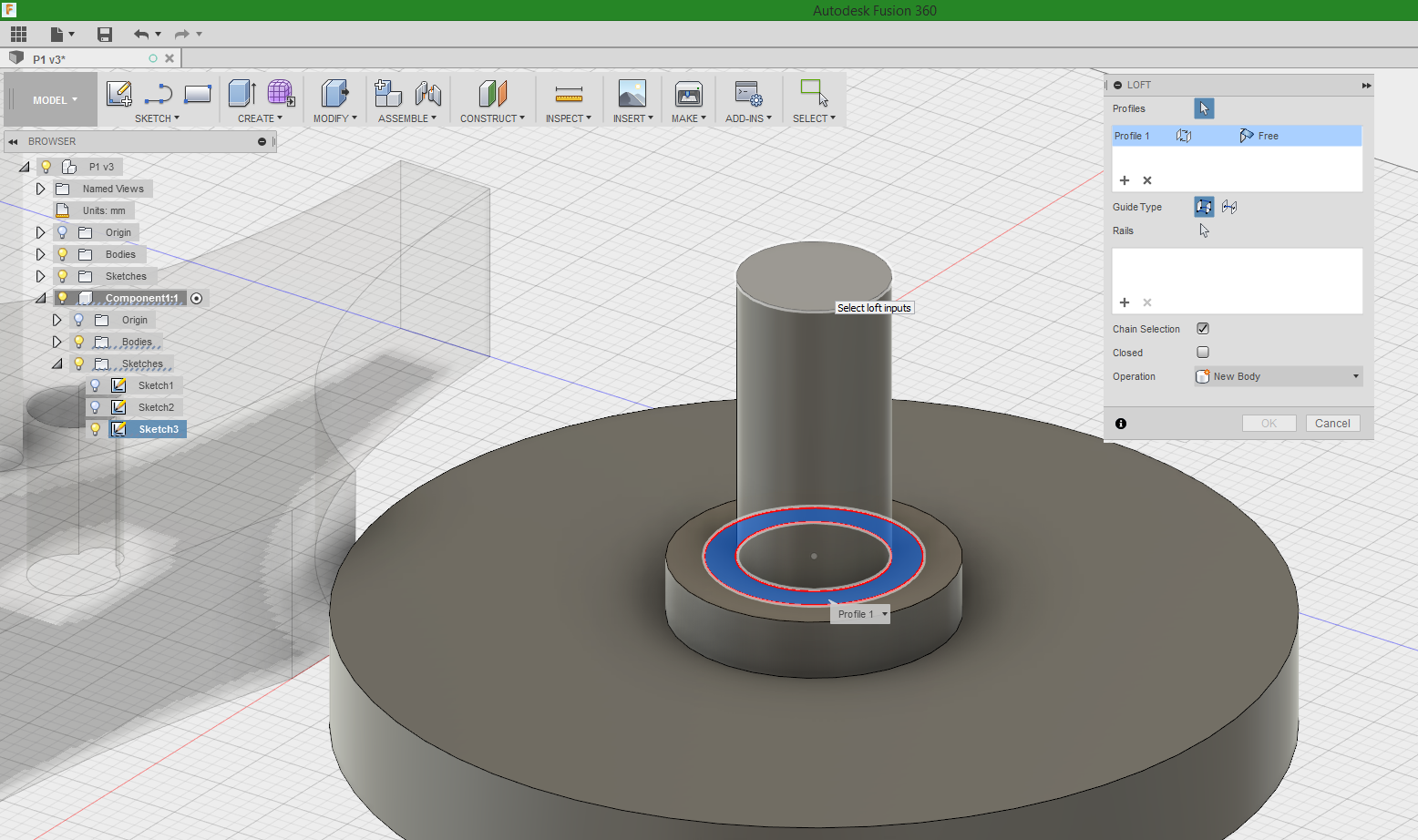Select the Insert image icon
Screen dimensions: 1418x840
pyautogui.click(x=632, y=93)
